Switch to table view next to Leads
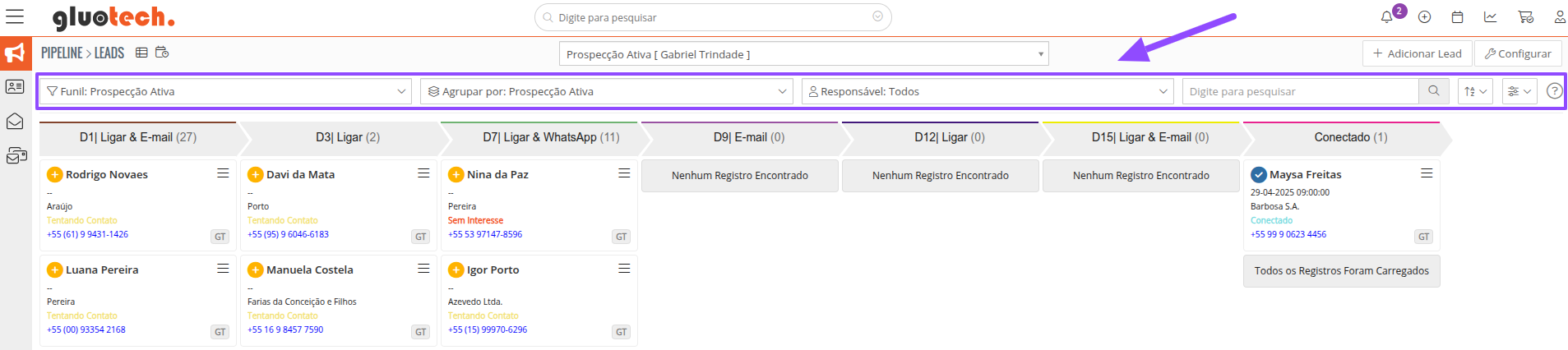This screenshot has height=350, width=1568. pos(141,53)
